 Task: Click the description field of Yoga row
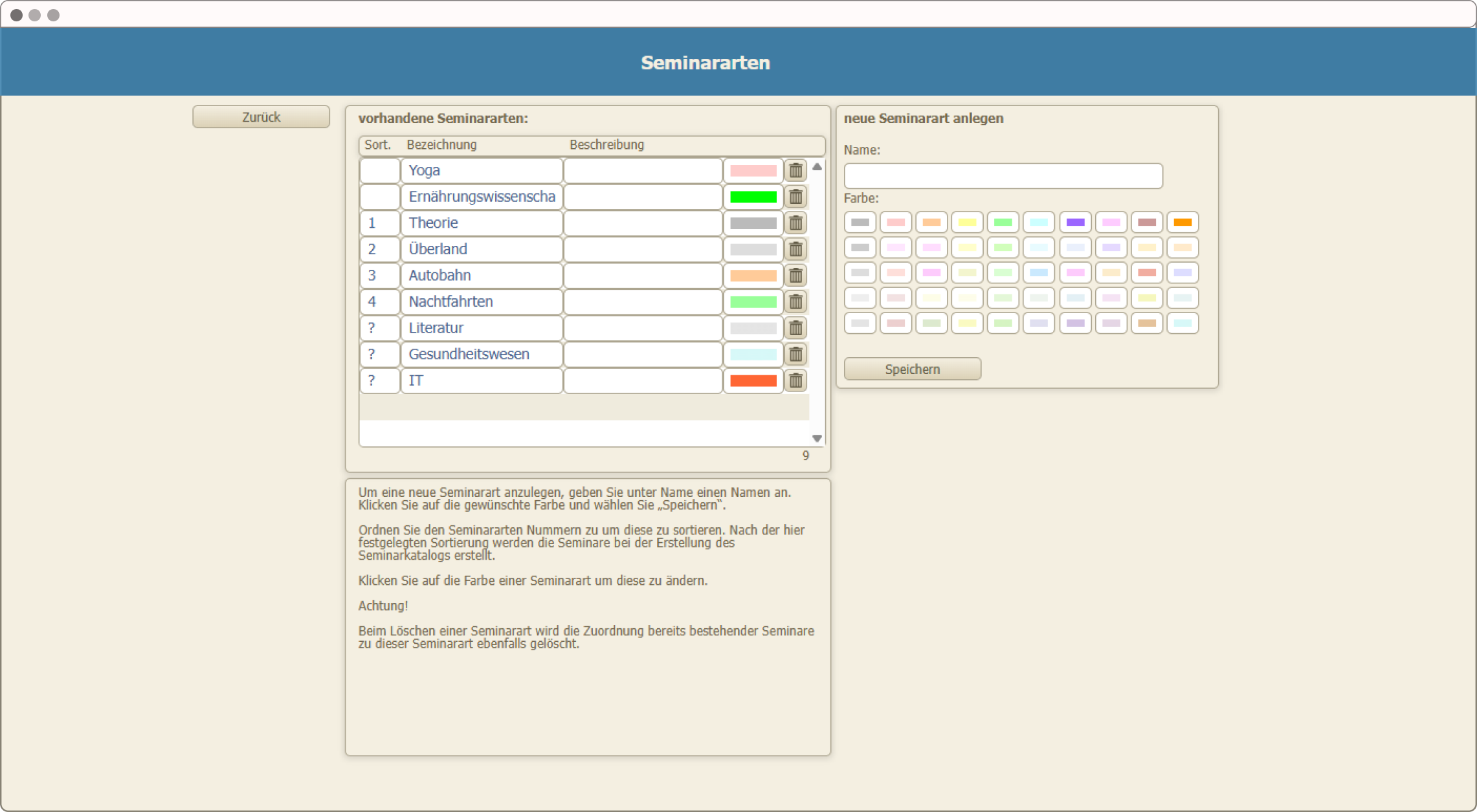(643, 171)
